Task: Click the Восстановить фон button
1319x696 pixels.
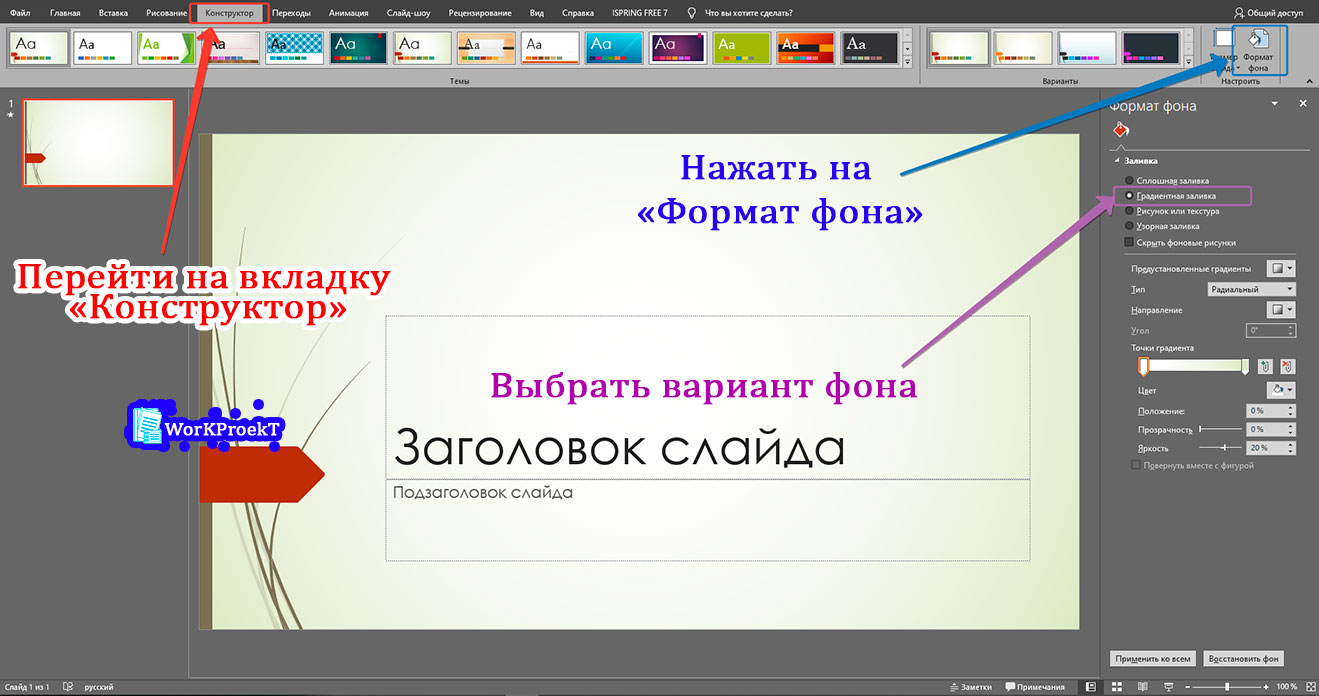Action: pyautogui.click(x=1243, y=658)
